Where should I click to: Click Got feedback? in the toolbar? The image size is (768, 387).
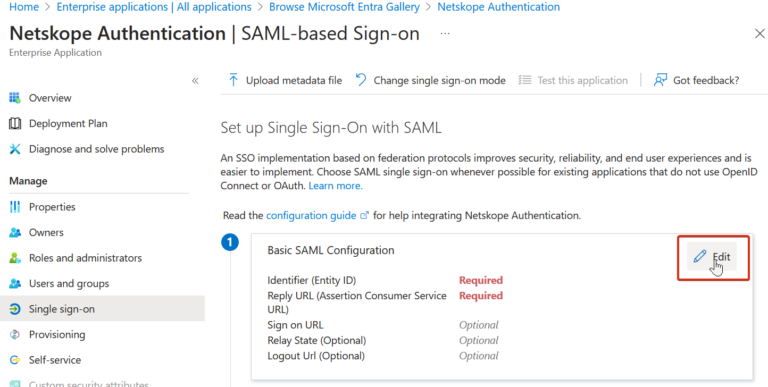tap(696, 80)
